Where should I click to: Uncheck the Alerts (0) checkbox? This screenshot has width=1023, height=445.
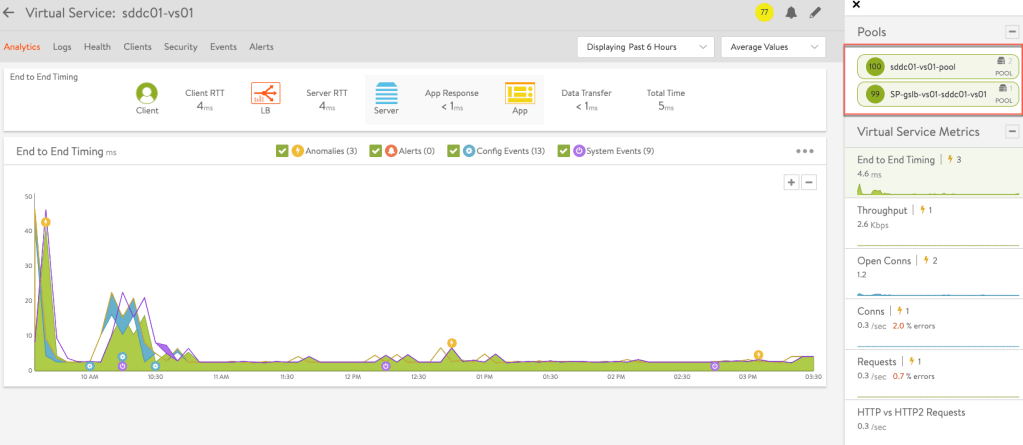[376, 151]
